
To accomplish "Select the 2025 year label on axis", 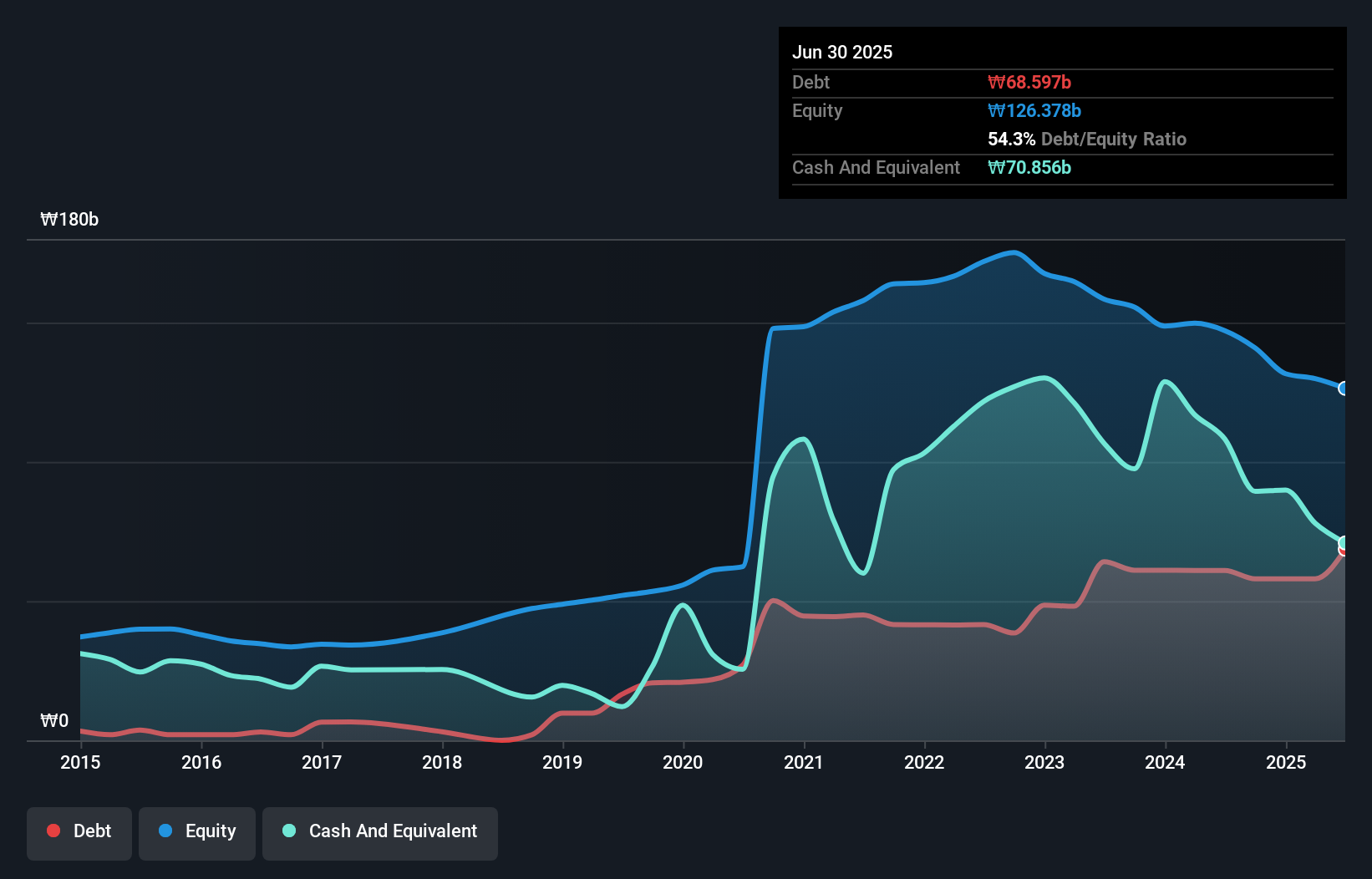I will tap(1286, 762).
